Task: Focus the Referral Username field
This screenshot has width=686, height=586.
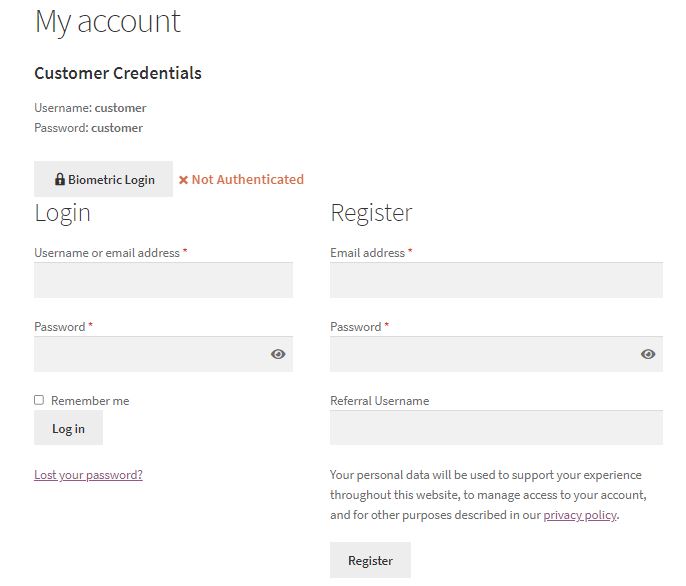Action: tap(496, 428)
